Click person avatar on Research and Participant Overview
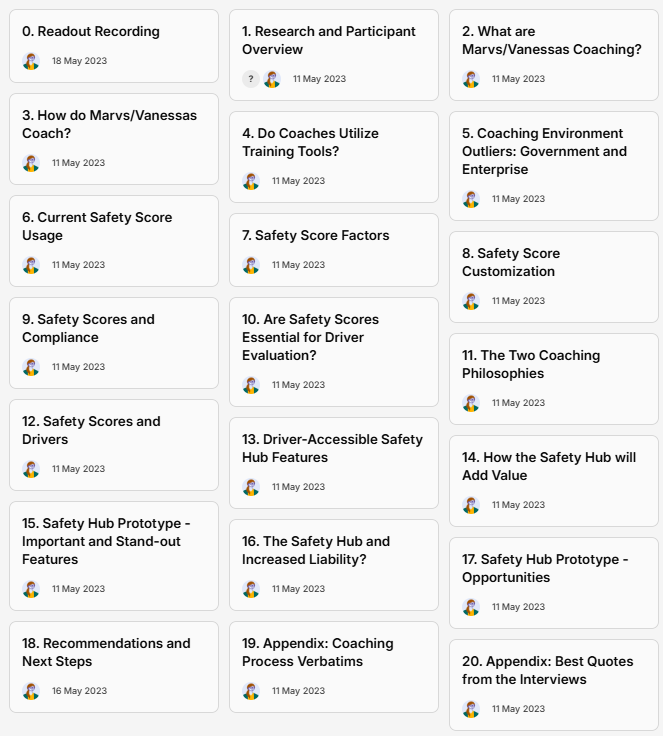Image resolution: width=663 pixels, height=736 pixels. 272,79
